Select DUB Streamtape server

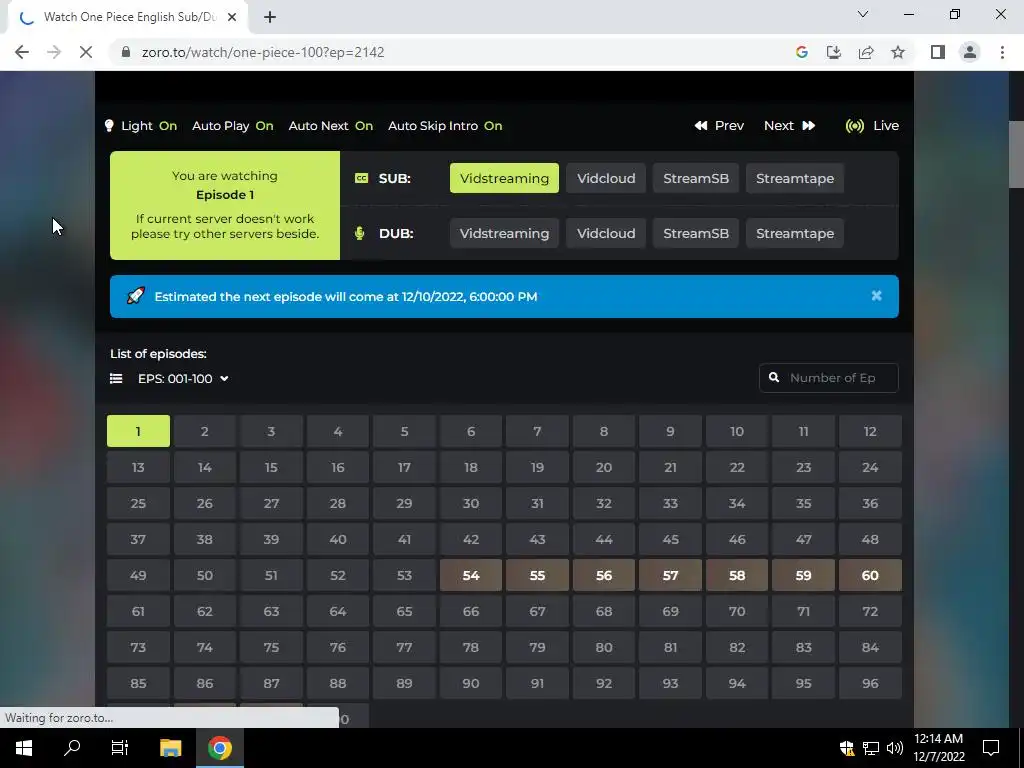coord(795,233)
